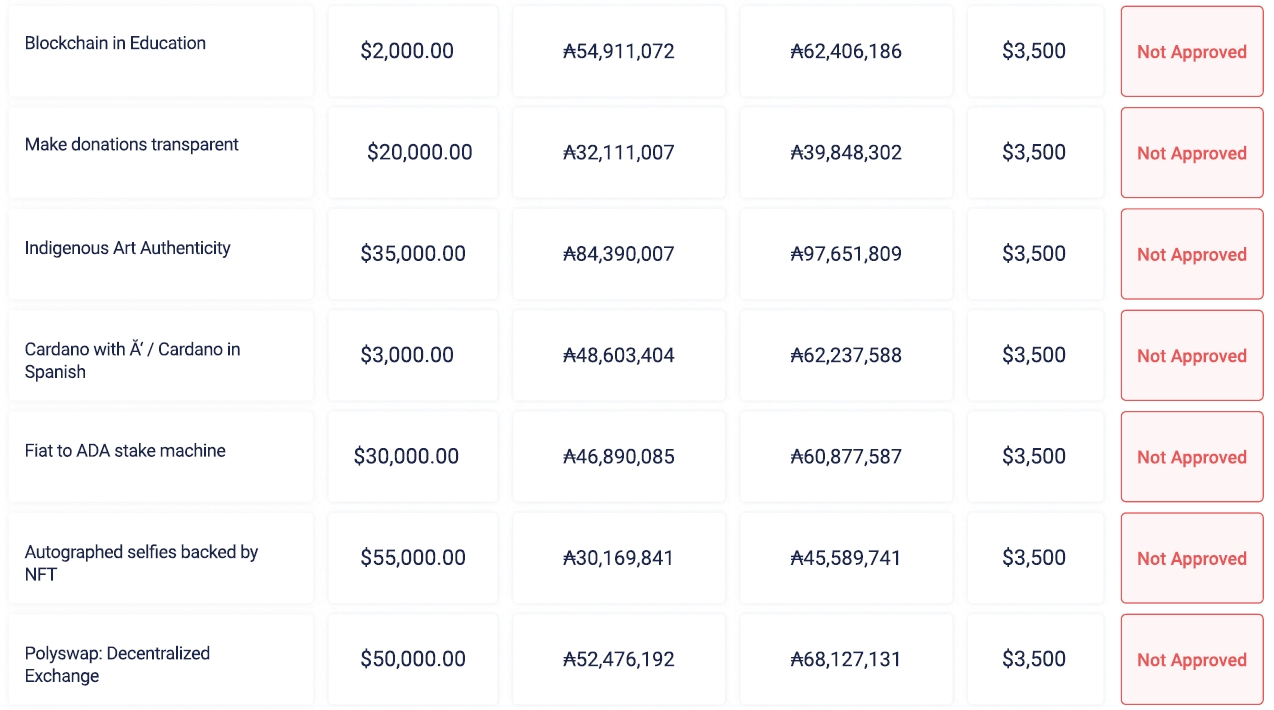Open the Blockchain in Education proposal
The width and height of the screenshot is (1274, 710).
[x=115, y=43]
